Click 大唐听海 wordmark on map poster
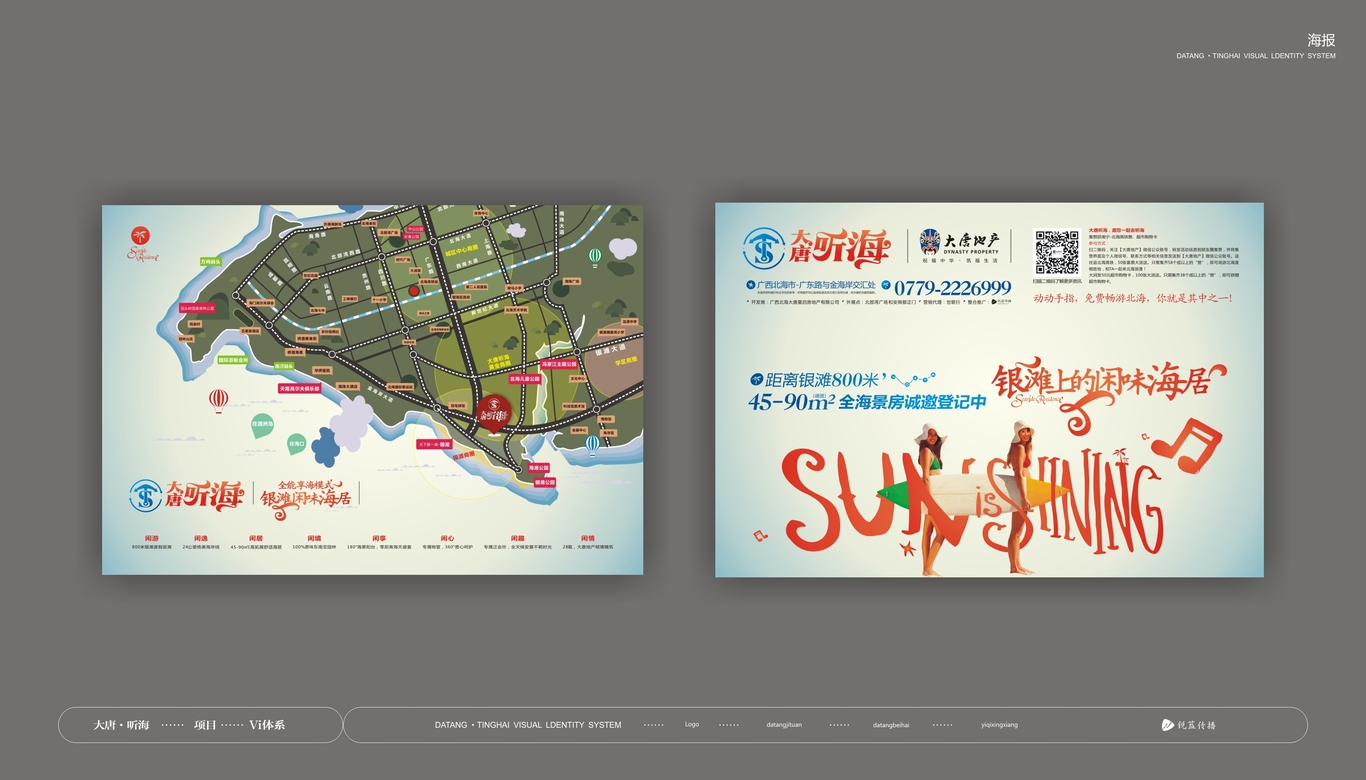 (x=205, y=495)
